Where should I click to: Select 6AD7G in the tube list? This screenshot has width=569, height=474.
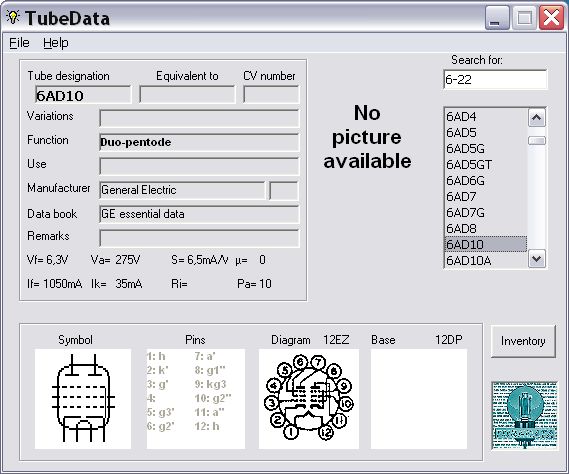tap(486, 212)
